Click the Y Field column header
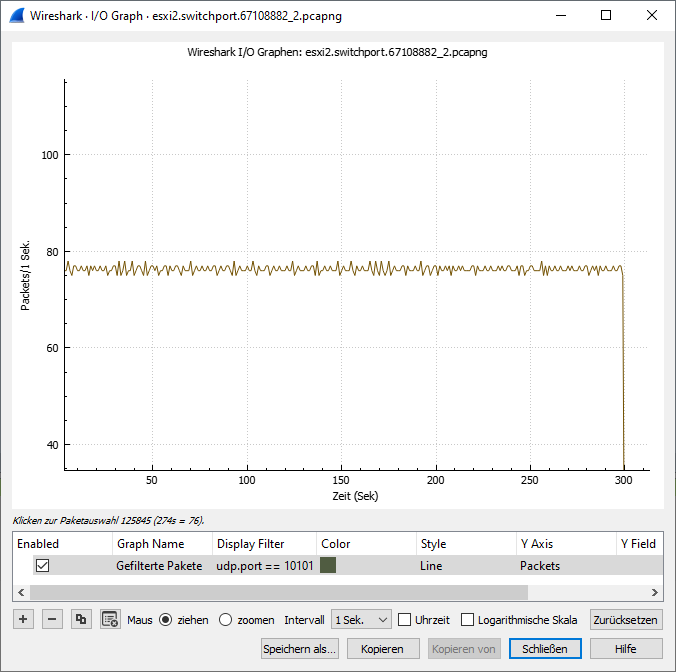 tap(639, 544)
